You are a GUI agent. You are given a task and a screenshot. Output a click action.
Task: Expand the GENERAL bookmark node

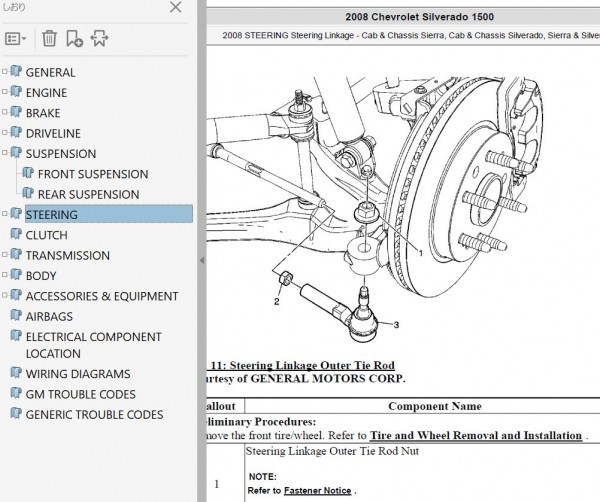[5, 71]
